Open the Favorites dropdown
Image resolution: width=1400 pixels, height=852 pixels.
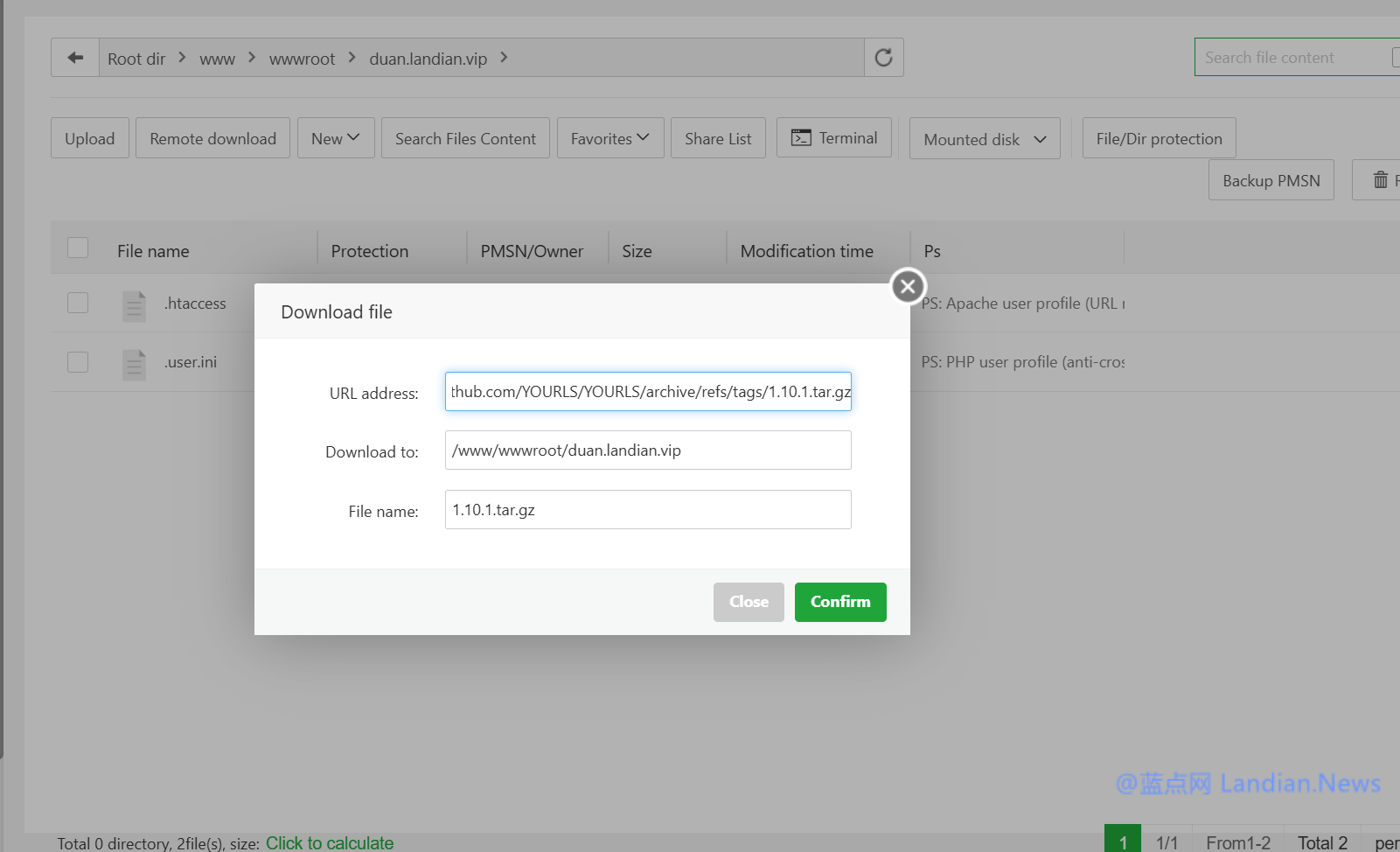[609, 138]
